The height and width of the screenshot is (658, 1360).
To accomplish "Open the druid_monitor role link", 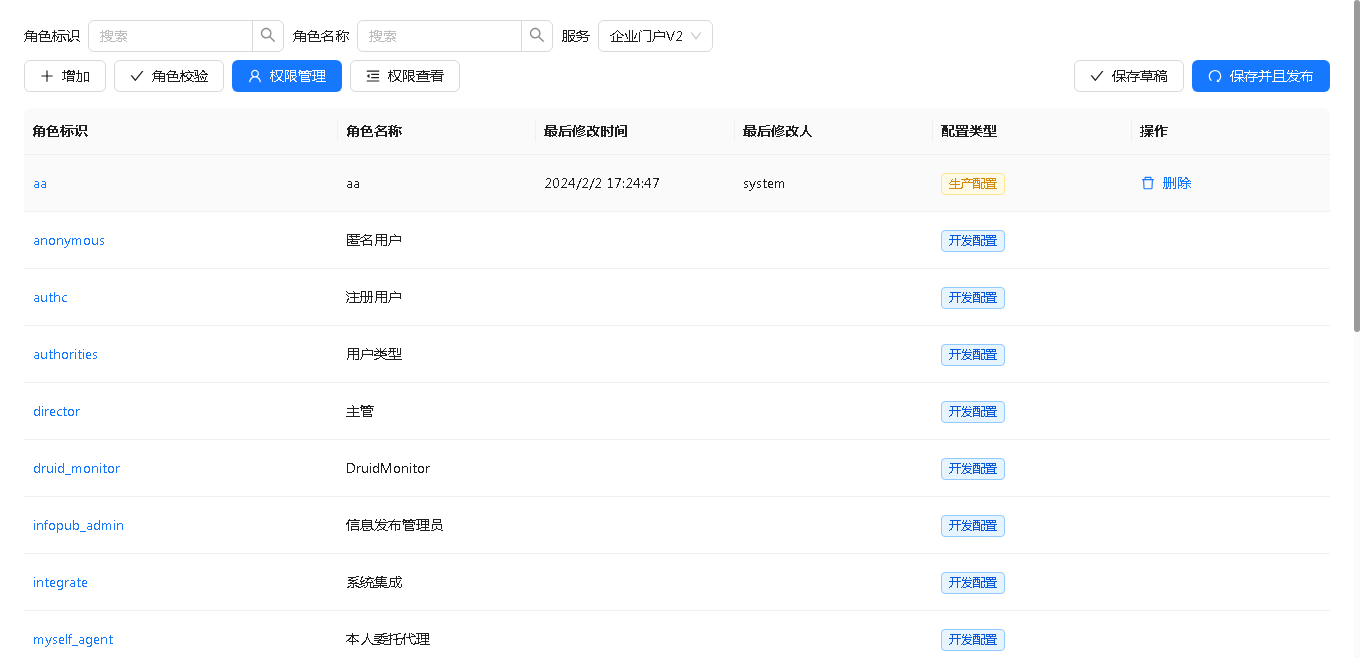I will point(76,469).
